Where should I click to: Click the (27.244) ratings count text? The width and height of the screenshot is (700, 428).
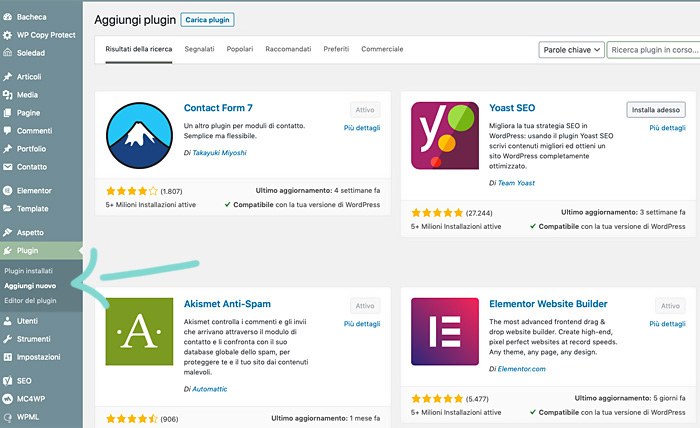pyautogui.click(x=479, y=213)
